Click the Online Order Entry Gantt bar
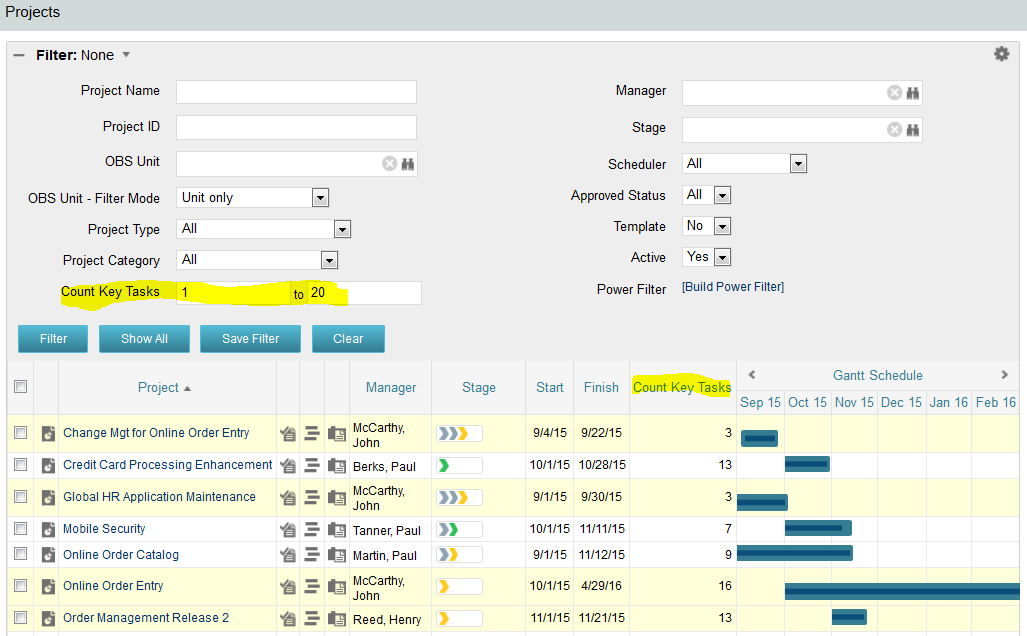 (x=902, y=591)
